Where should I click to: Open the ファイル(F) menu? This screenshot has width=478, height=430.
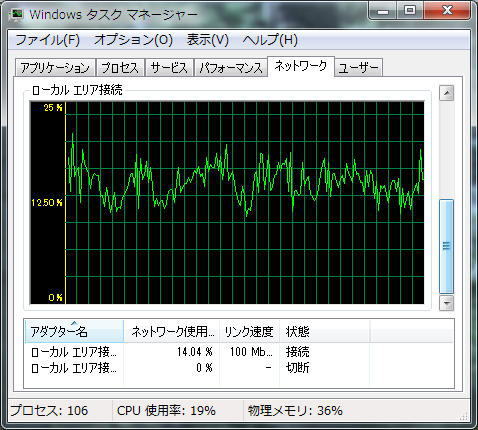pyautogui.click(x=47, y=40)
